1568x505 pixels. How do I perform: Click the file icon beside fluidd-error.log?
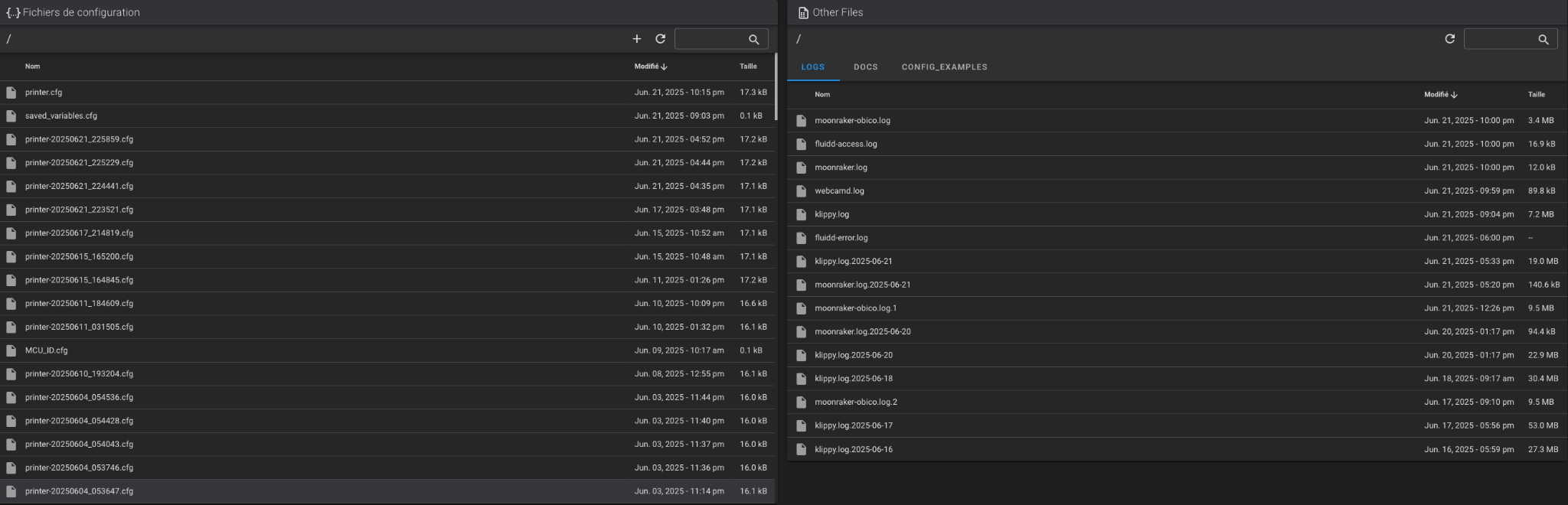(x=801, y=238)
